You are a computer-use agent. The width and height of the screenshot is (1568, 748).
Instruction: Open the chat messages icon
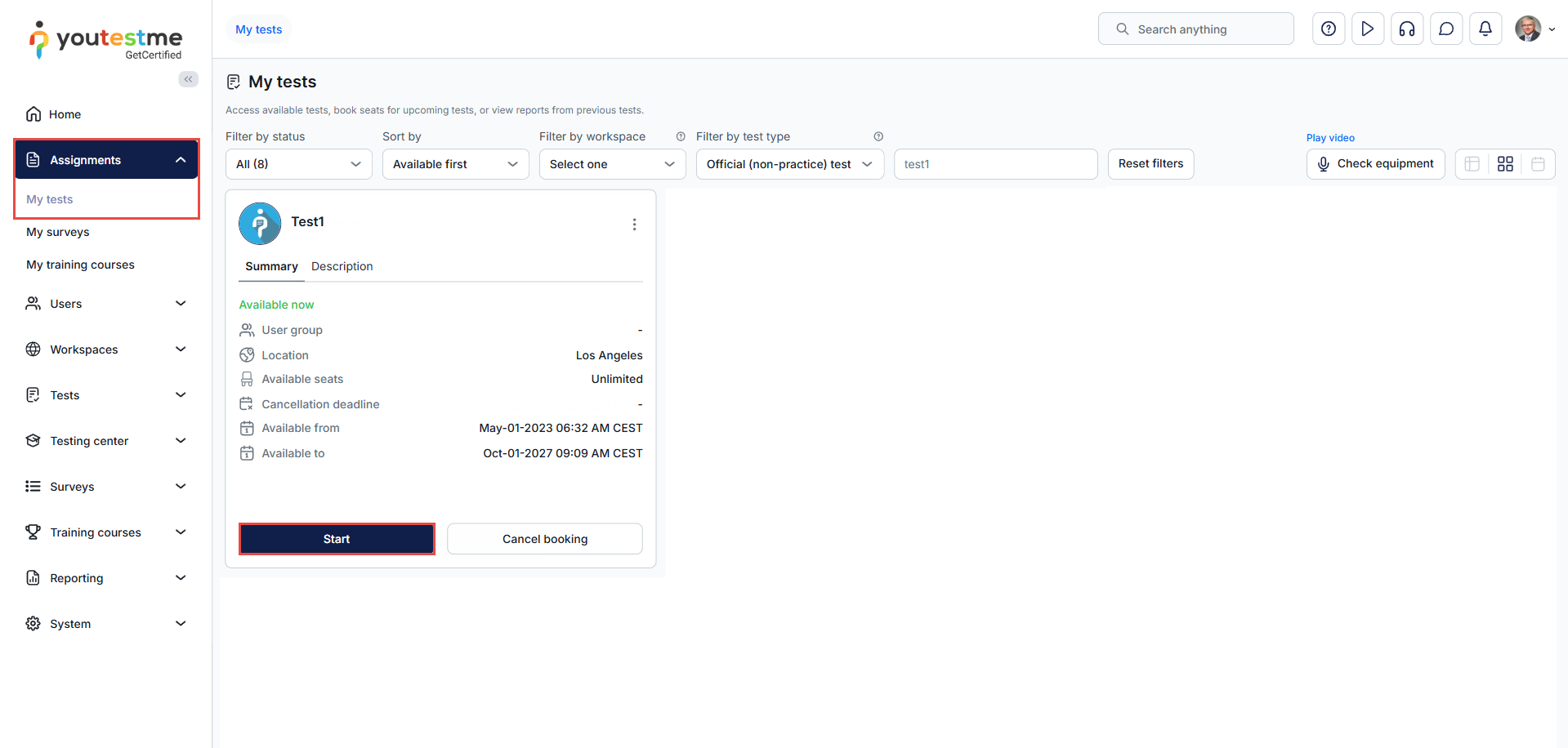click(x=1446, y=29)
